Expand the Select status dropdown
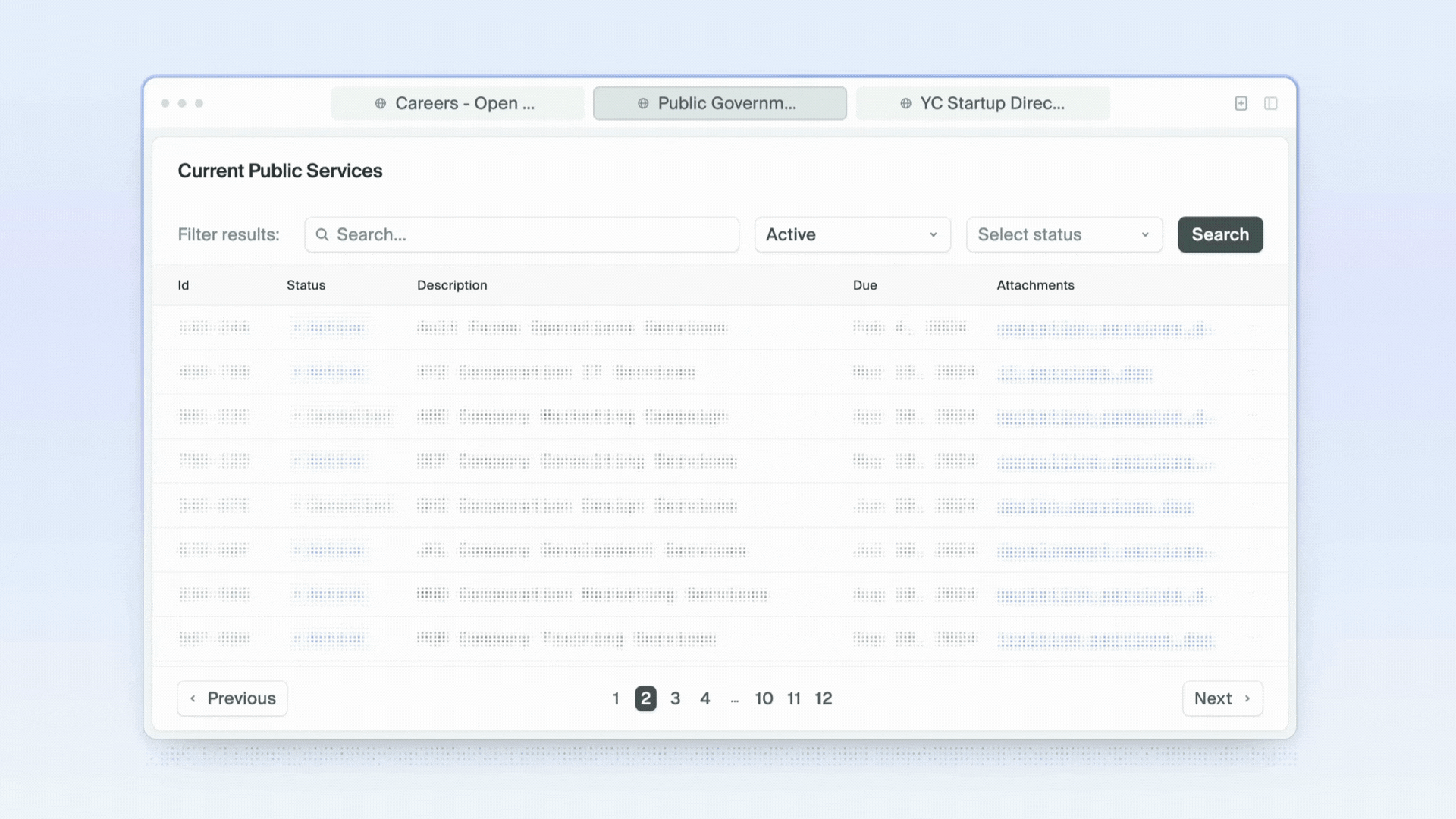Screen dimensions: 1456x819 (1063, 234)
